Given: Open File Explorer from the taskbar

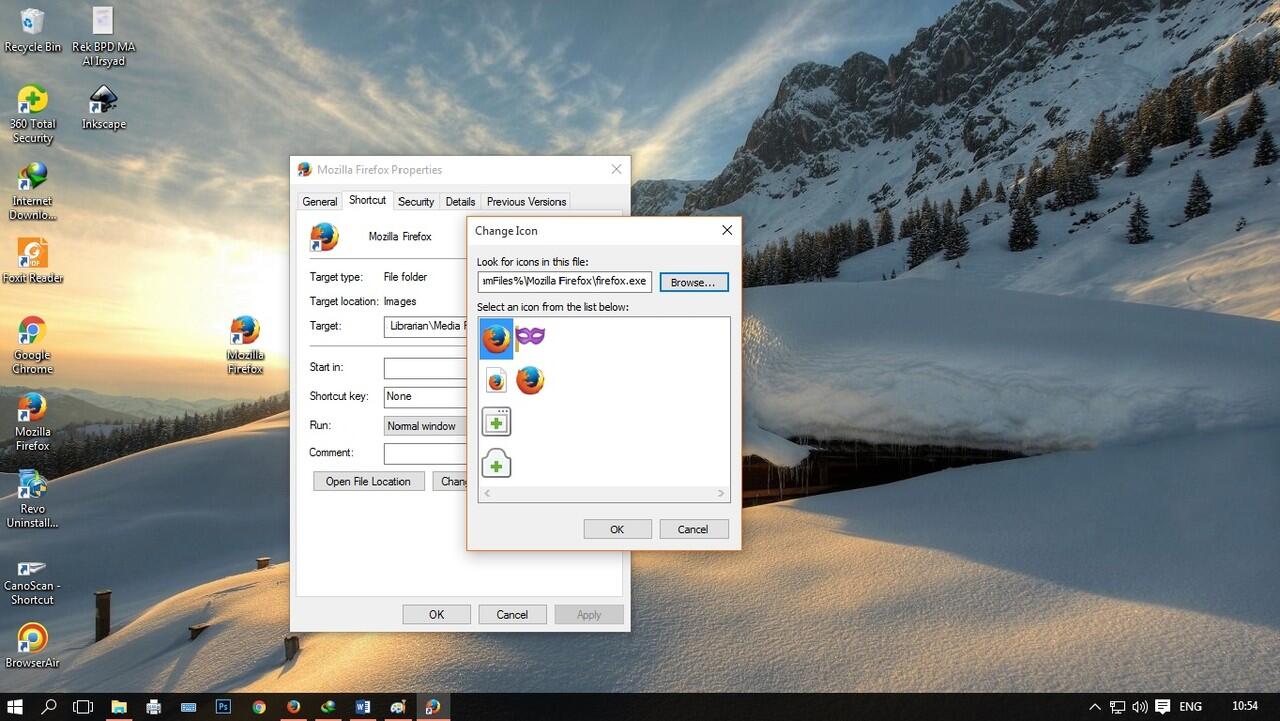Looking at the screenshot, I should [118, 706].
